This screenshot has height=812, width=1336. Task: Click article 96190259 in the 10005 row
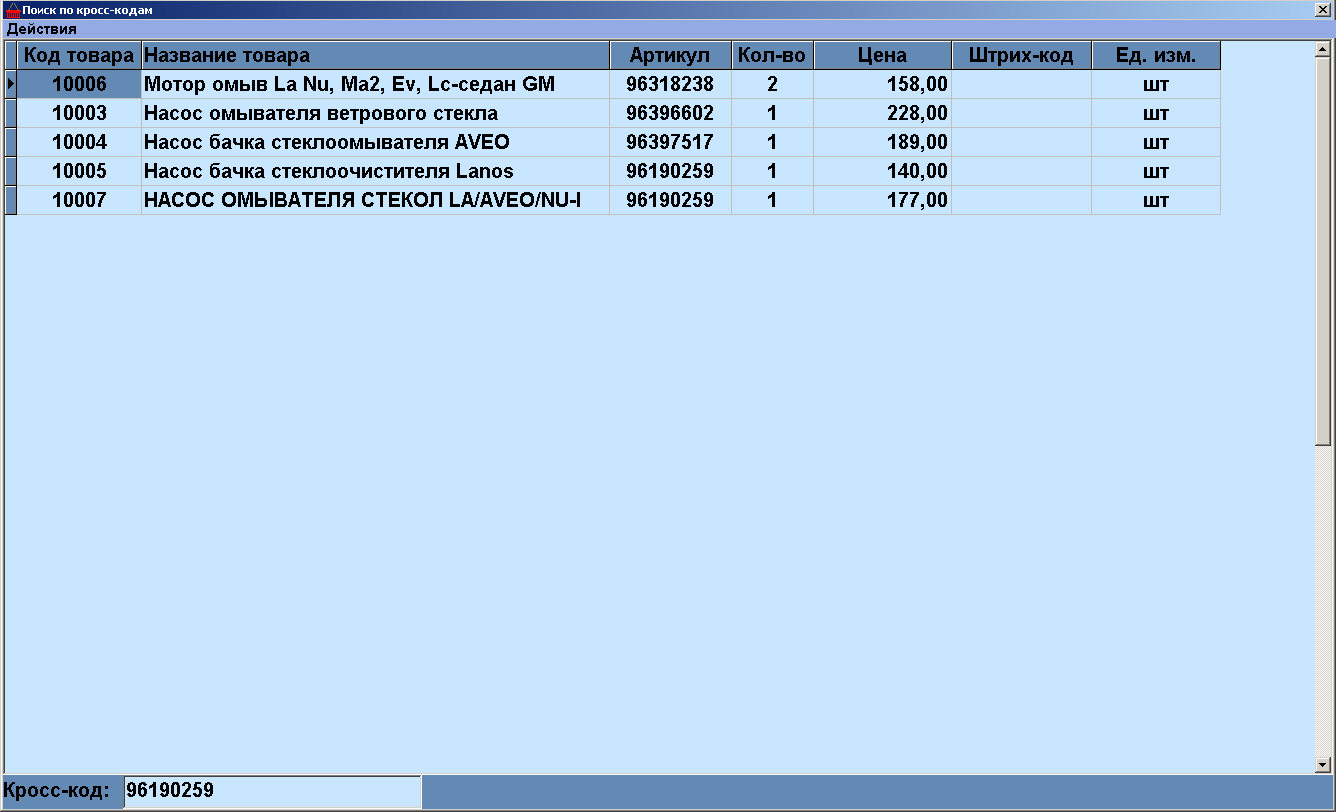[x=670, y=172]
